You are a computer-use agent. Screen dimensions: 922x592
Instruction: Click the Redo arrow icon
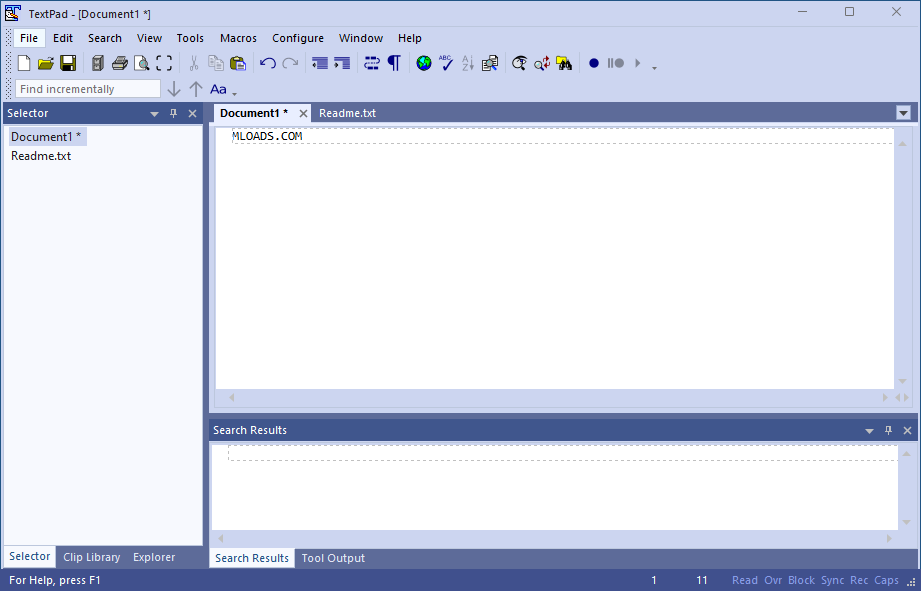click(290, 63)
